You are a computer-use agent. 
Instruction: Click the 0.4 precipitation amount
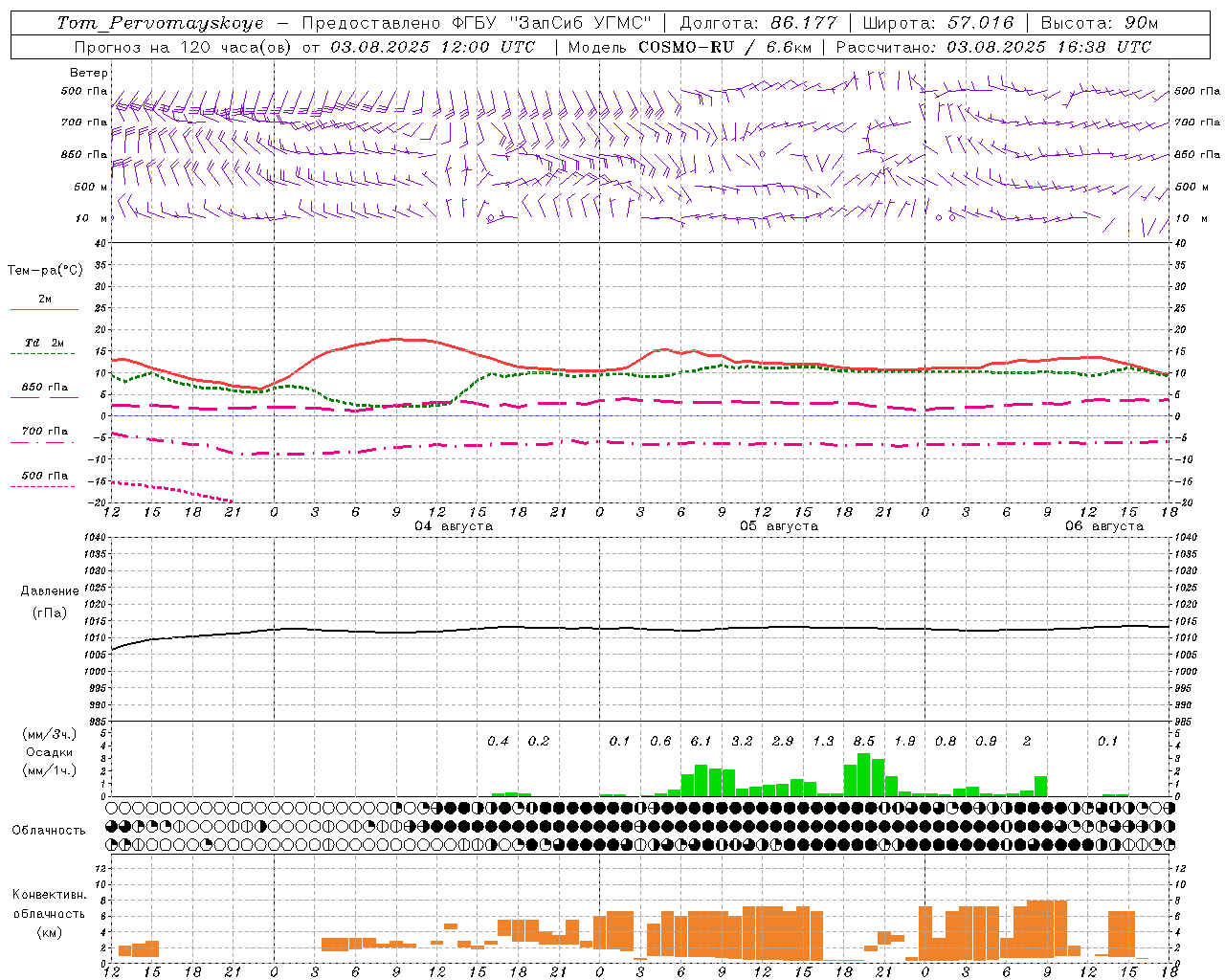tap(498, 741)
